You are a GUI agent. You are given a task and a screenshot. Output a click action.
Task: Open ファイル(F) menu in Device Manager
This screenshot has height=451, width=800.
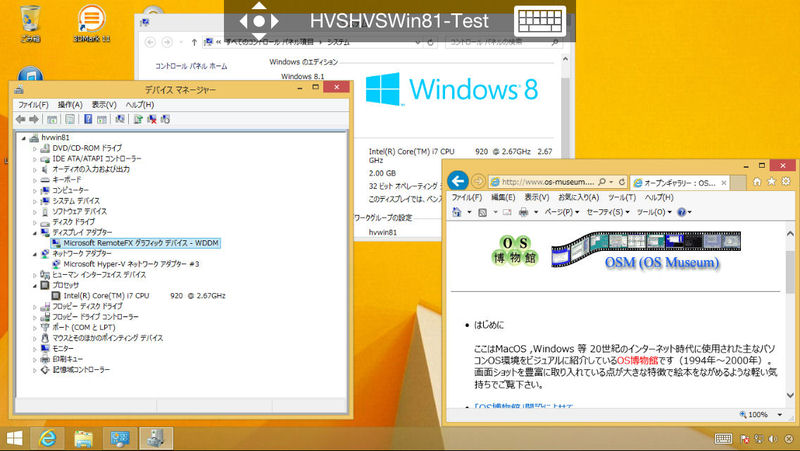[x=33, y=105]
